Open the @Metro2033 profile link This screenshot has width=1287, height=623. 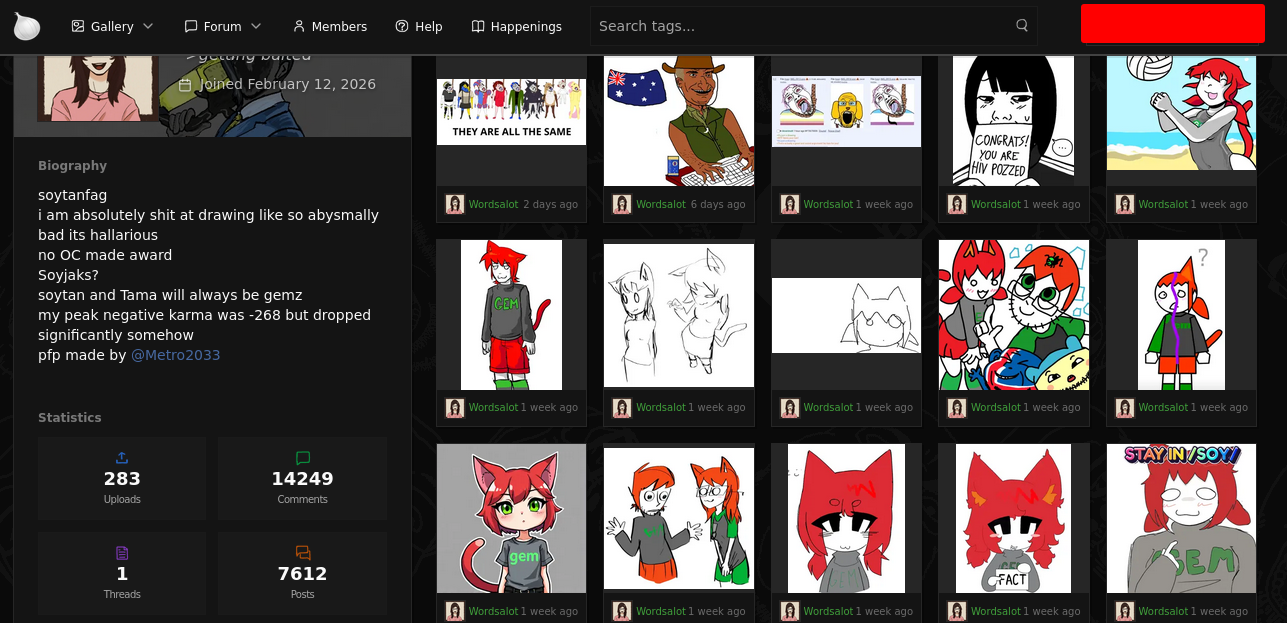pos(175,355)
